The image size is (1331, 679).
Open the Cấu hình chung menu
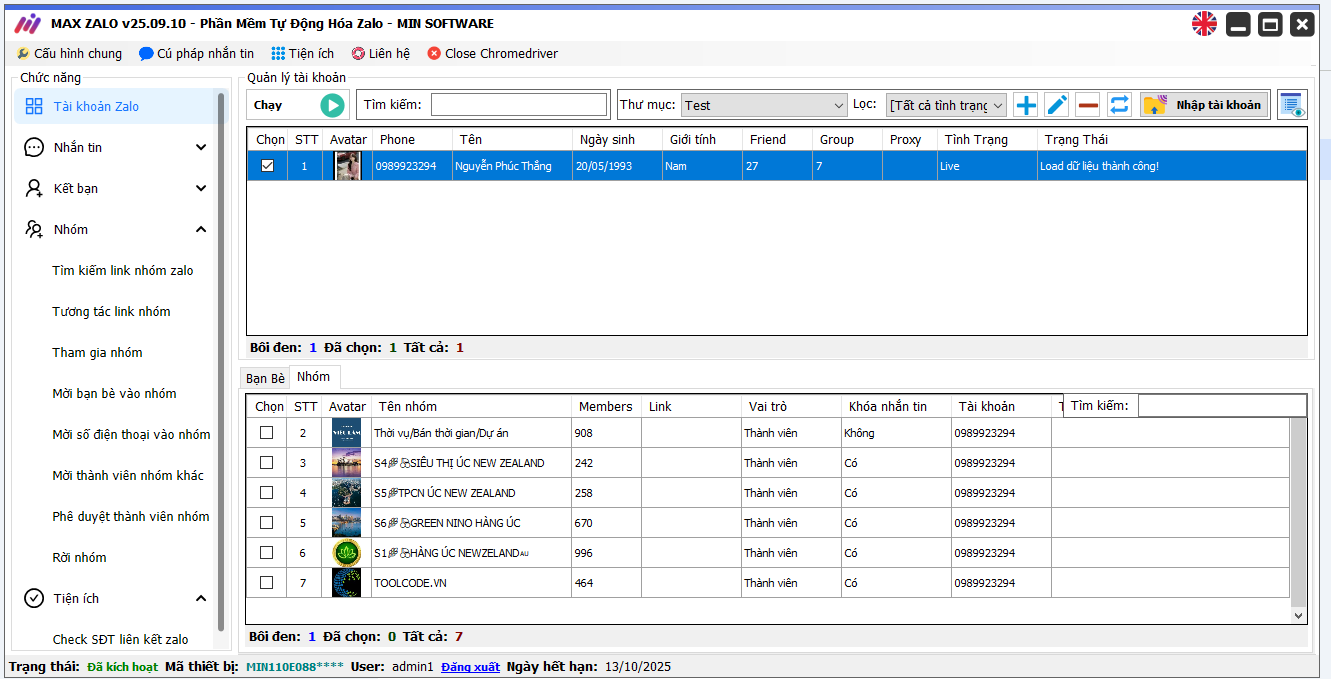[x=69, y=54]
